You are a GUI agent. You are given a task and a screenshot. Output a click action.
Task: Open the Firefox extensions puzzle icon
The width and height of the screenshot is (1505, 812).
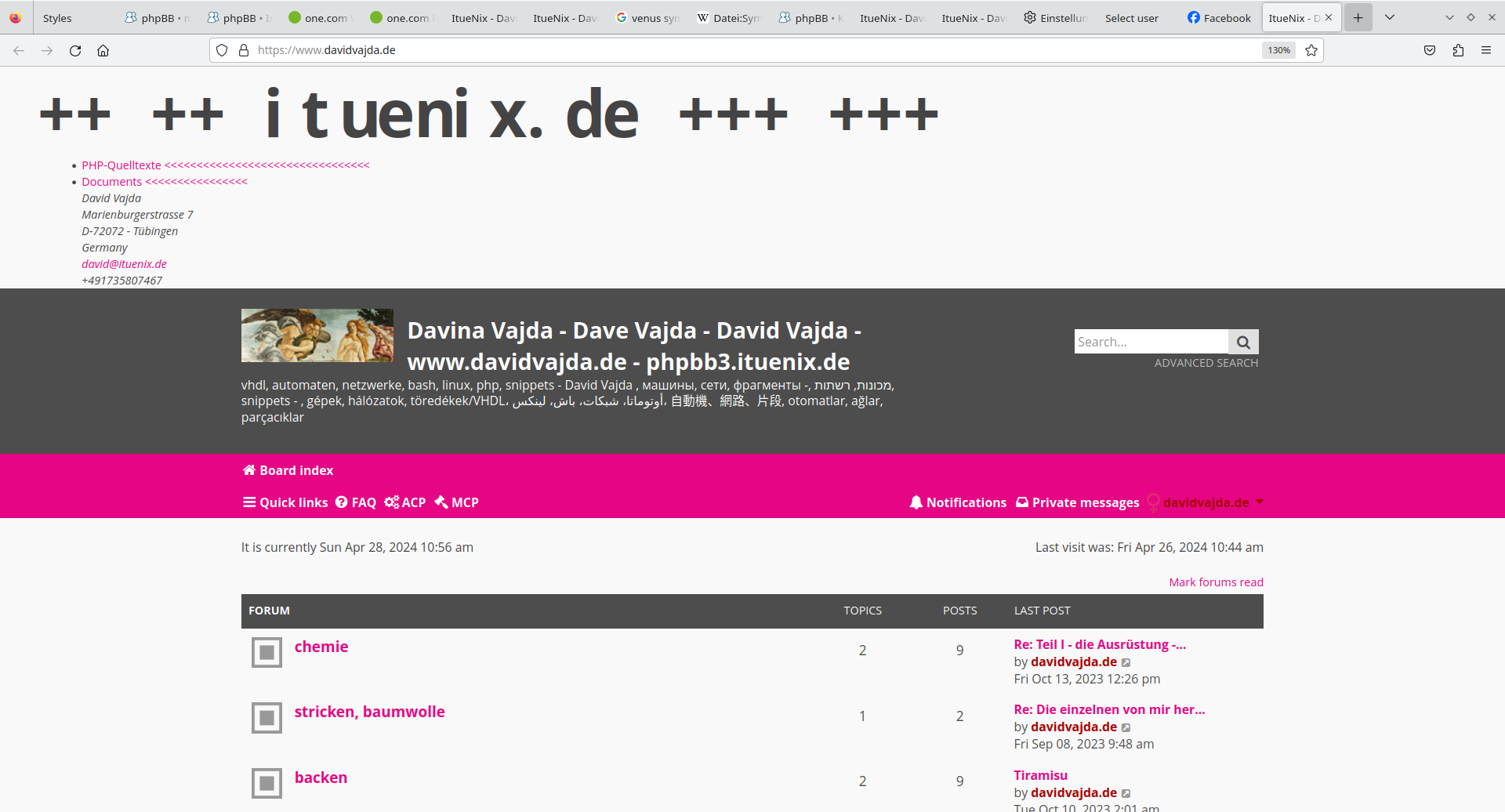pyautogui.click(x=1458, y=50)
